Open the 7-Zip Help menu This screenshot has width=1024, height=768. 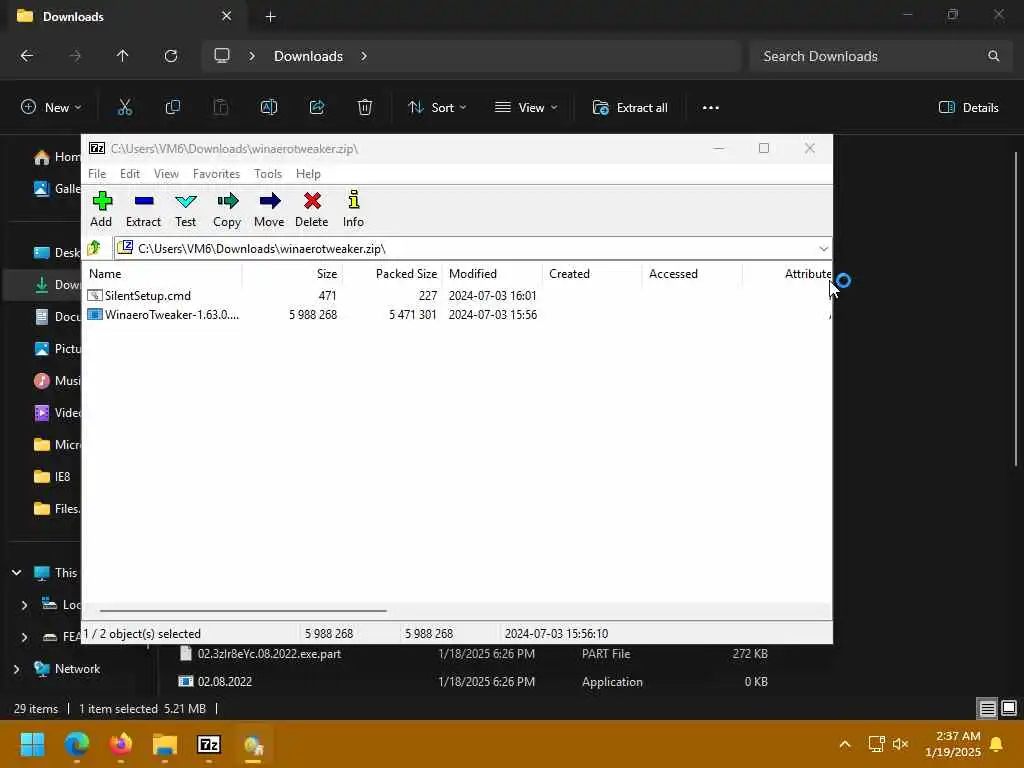308,174
